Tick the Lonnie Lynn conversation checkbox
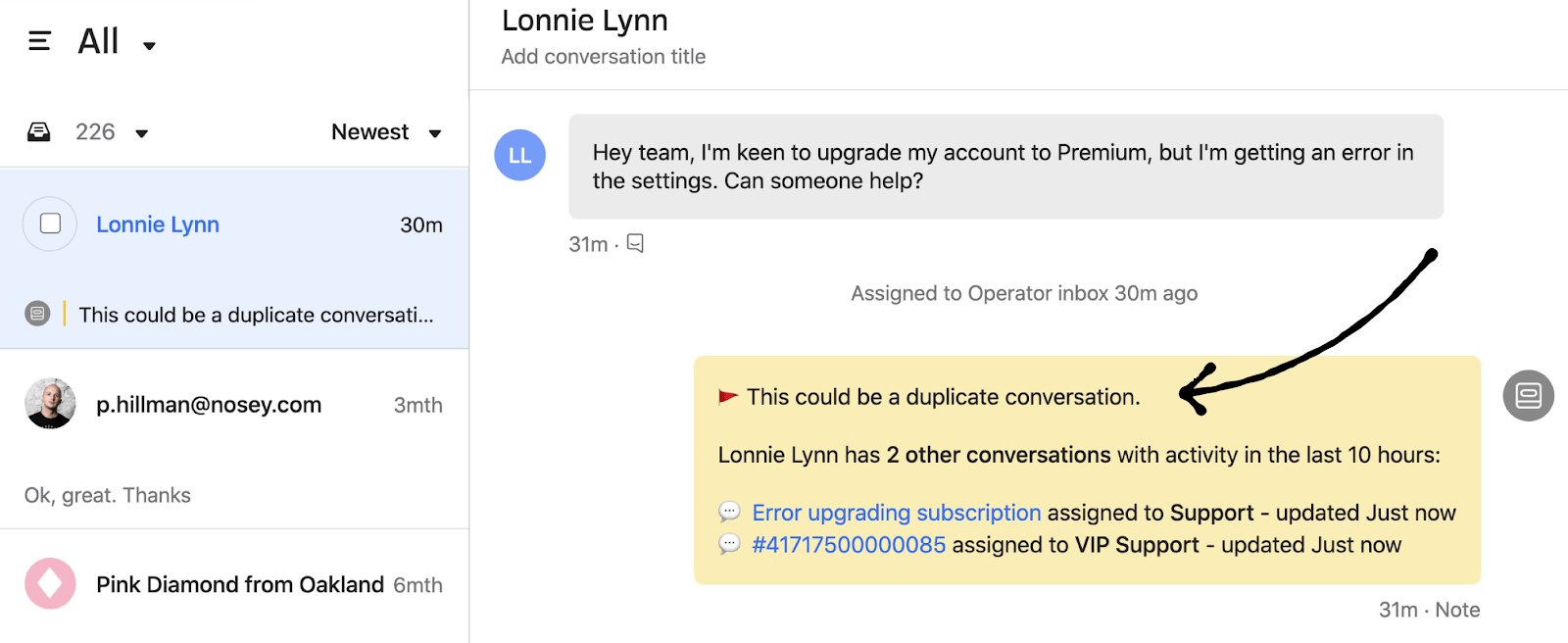Image resolution: width=1568 pixels, height=643 pixels. coord(50,223)
